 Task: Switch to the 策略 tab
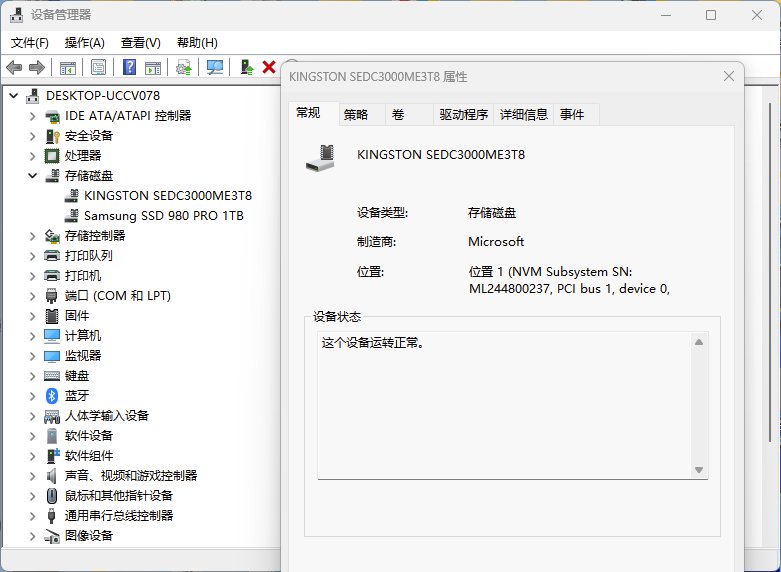coord(362,115)
